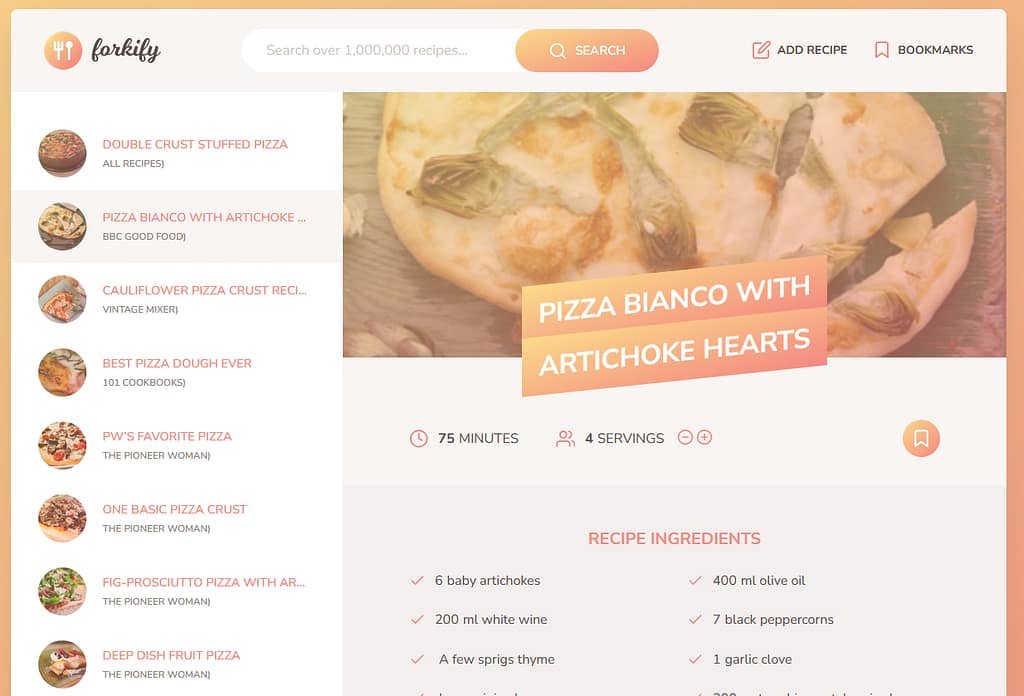Screen dimensions: 1024x696
Task: Decrease servings with the minus icon
Action: pyautogui.click(x=684, y=437)
